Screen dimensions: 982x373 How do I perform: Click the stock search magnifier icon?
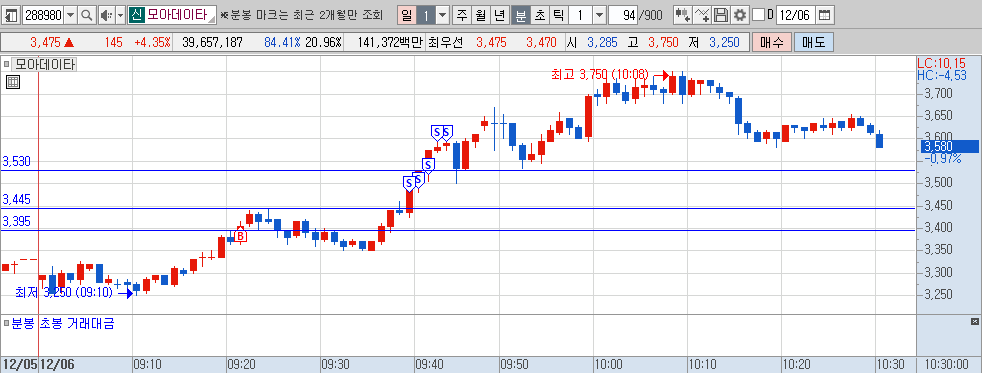[x=87, y=14]
